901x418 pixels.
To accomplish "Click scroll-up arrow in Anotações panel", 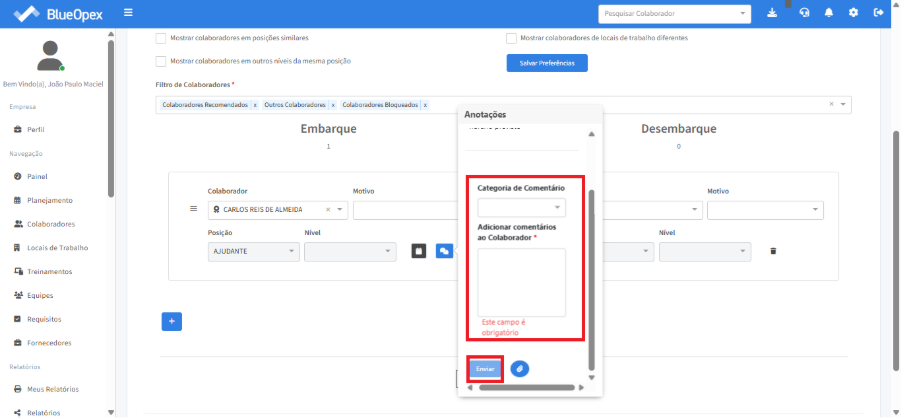I will tap(591, 134).
